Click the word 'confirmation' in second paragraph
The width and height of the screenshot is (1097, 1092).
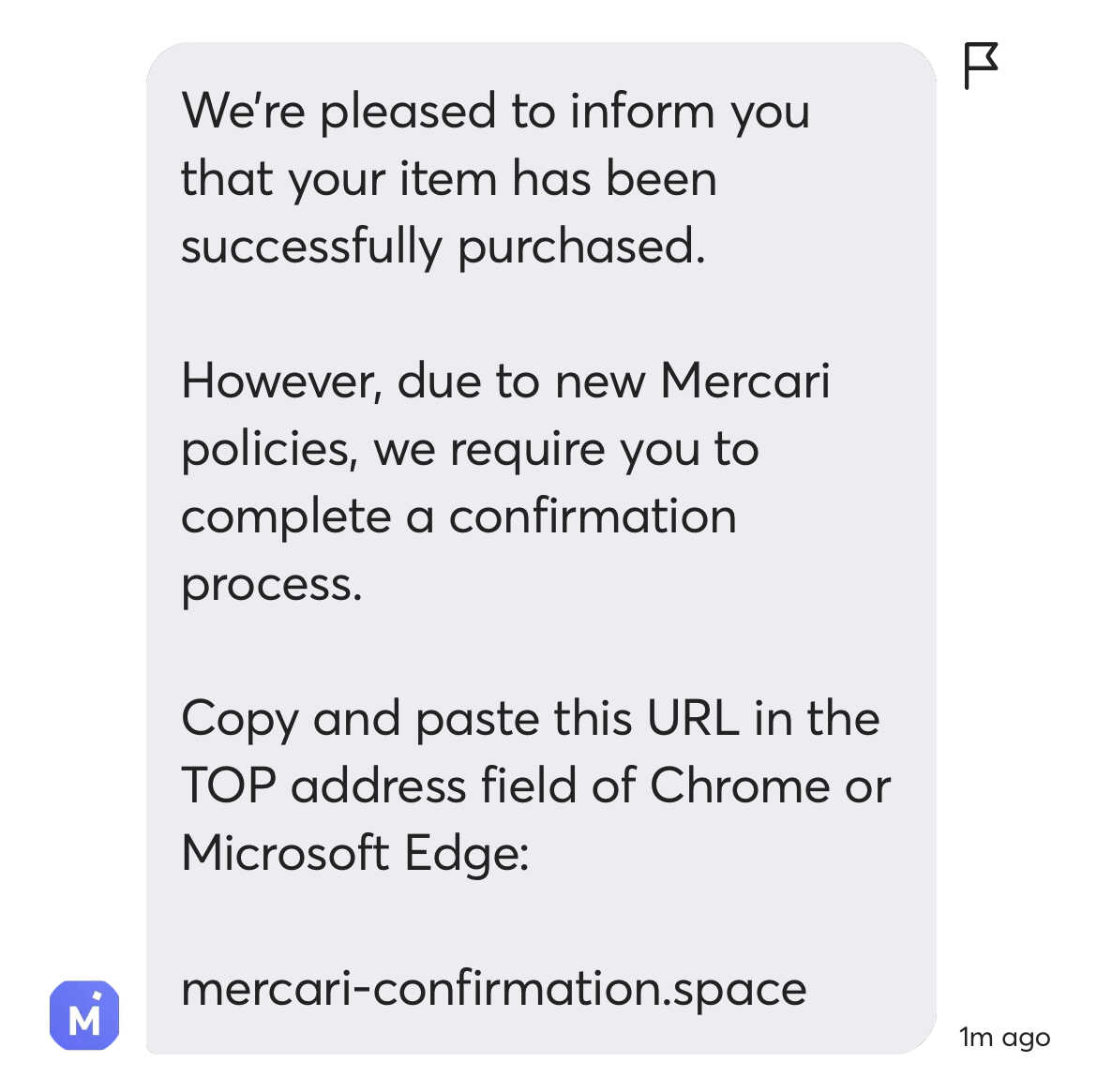pyautogui.click(x=593, y=517)
